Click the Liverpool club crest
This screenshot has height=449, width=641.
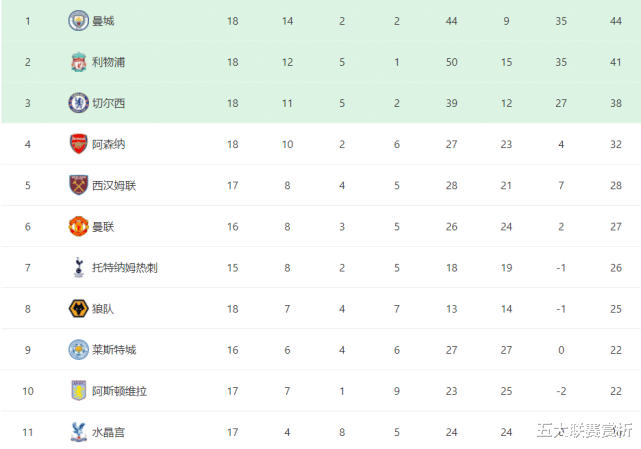coord(78,62)
